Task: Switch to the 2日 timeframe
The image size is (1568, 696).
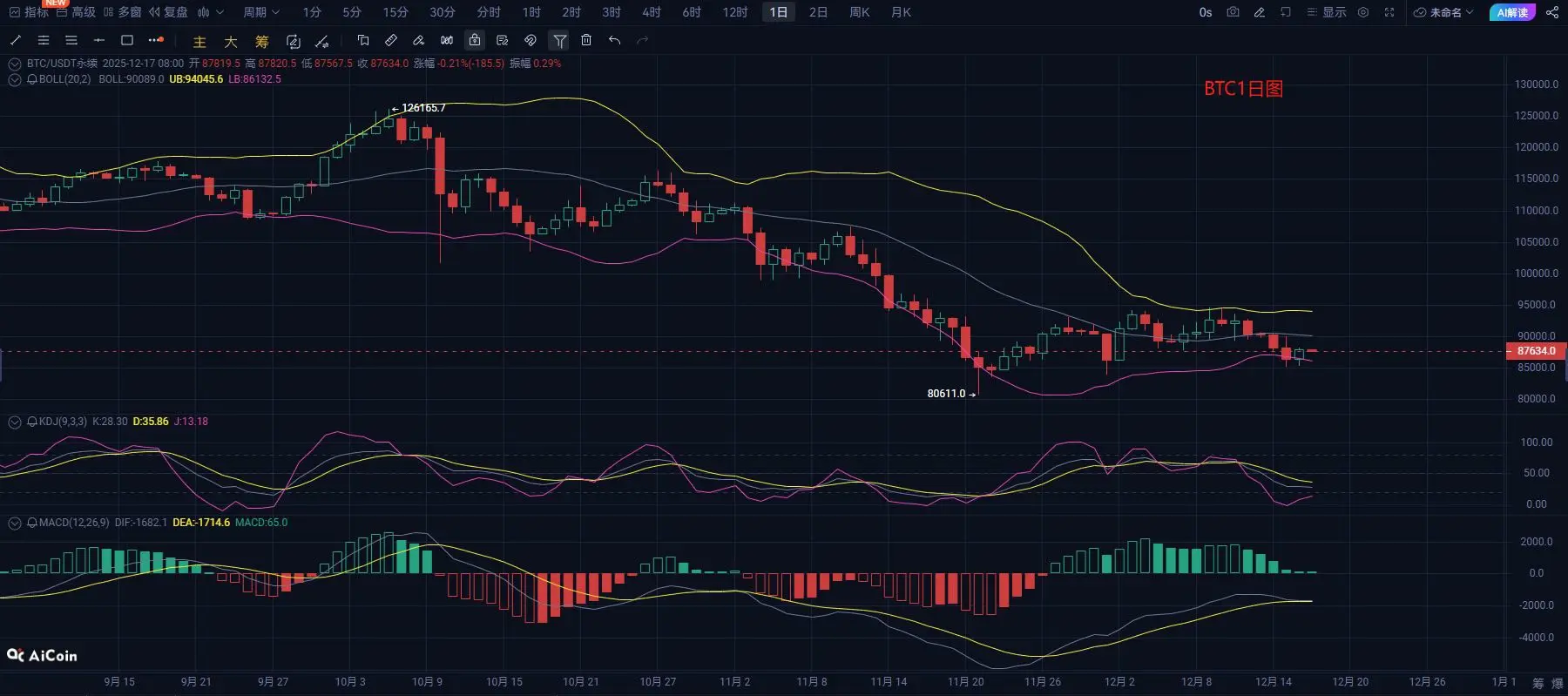Action: (x=818, y=12)
